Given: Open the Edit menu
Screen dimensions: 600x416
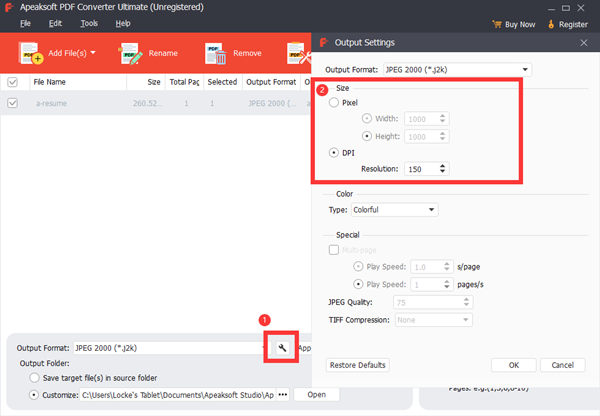Looking at the screenshot, I should (x=55, y=23).
